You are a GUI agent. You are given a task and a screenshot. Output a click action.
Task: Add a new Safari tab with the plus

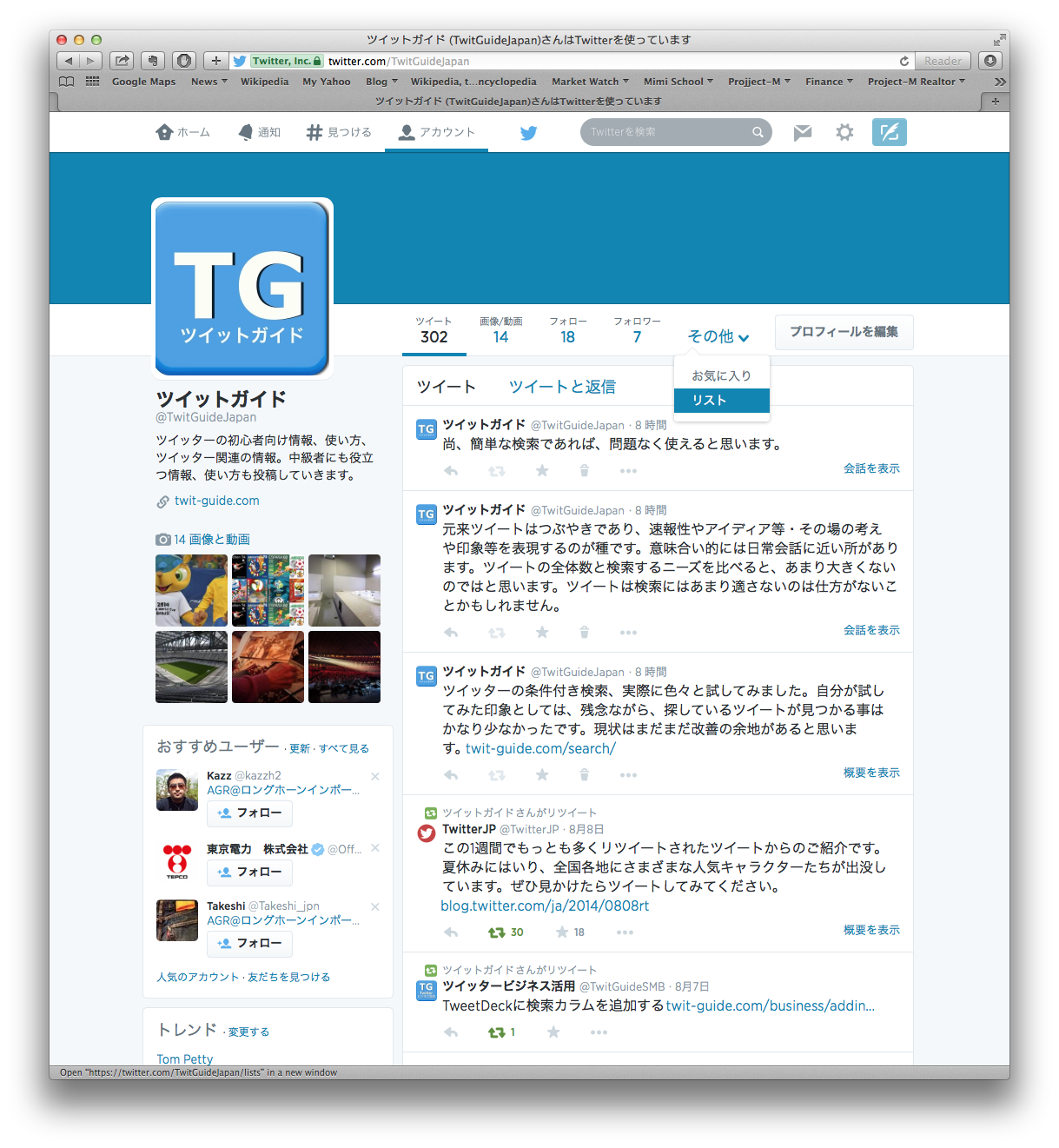(x=995, y=102)
